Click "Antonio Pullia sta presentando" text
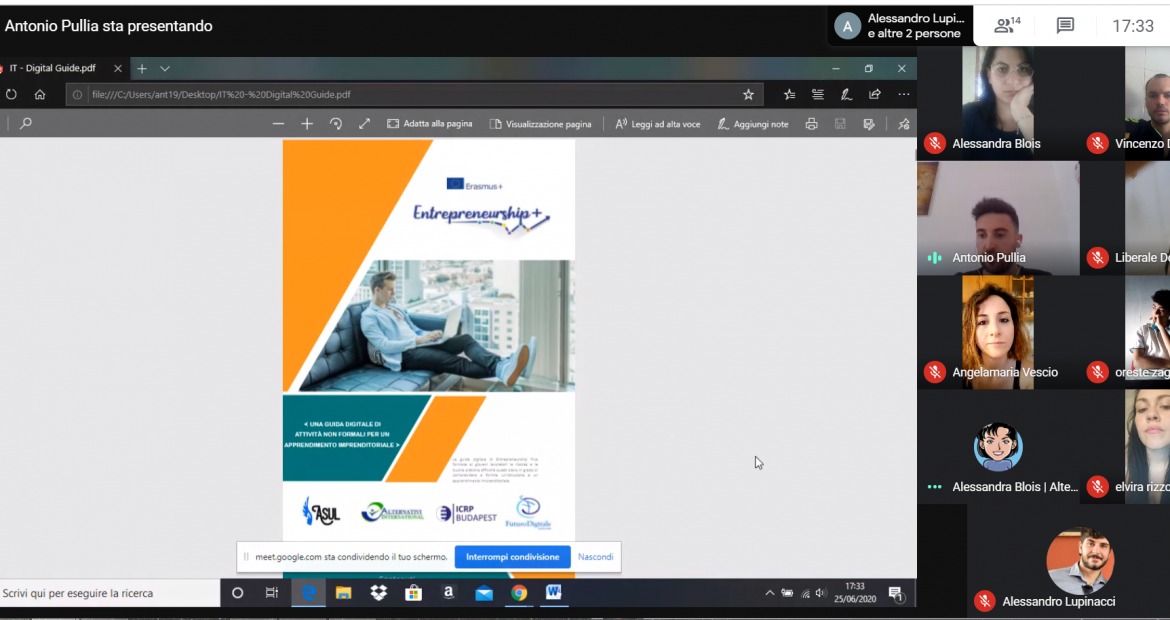Viewport: 1170px width, 620px height. pyautogui.click(x=109, y=26)
